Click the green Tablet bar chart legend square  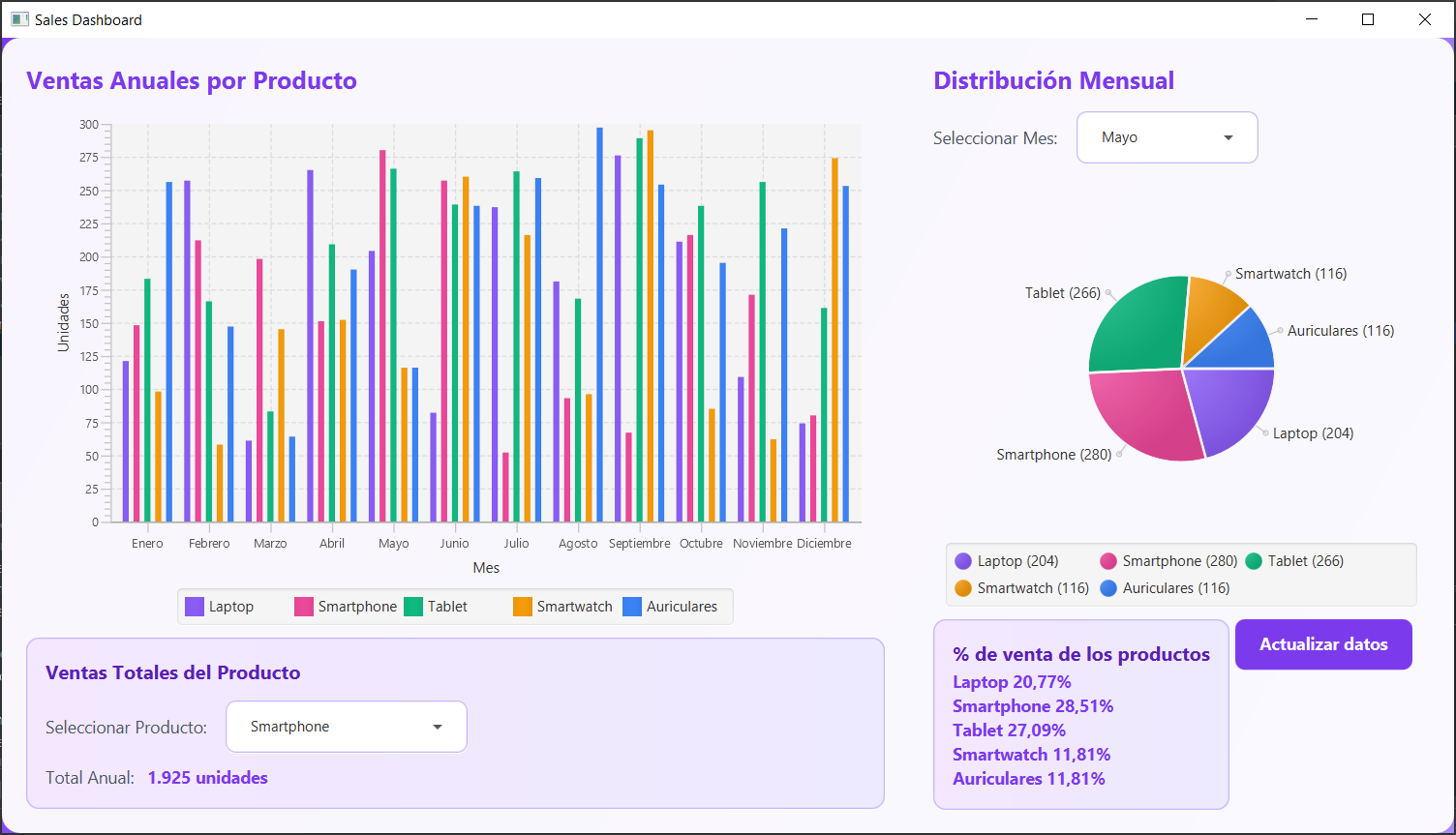(413, 607)
